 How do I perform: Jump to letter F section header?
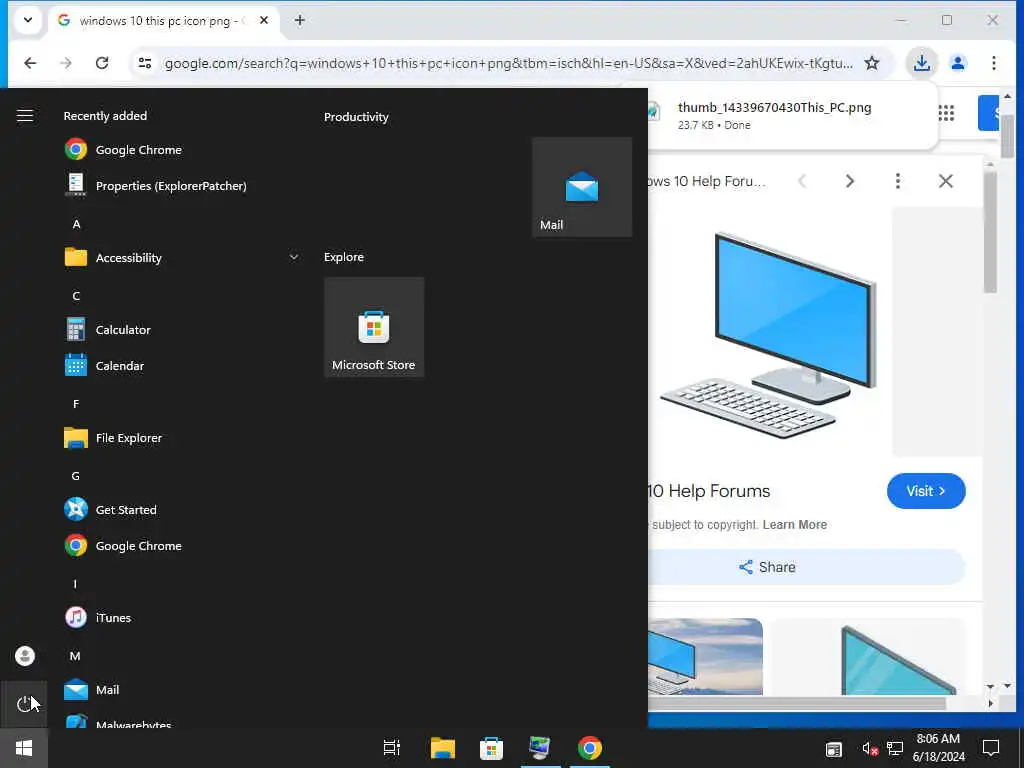tap(76, 404)
